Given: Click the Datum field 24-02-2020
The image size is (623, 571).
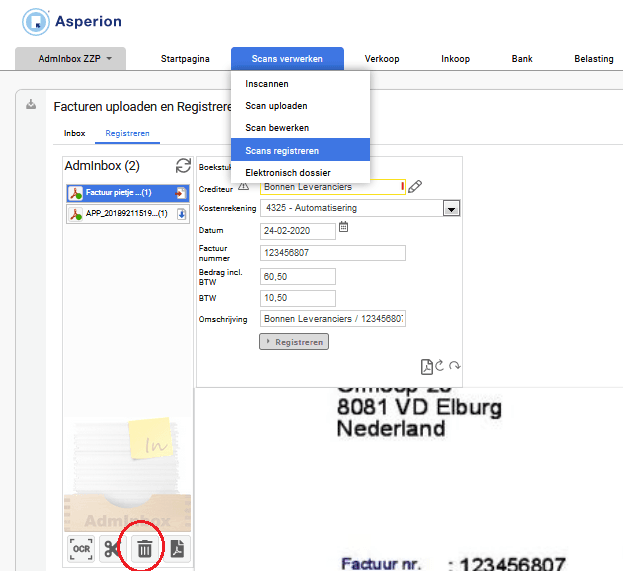Looking at the screenshot, I should coord(298,231).
